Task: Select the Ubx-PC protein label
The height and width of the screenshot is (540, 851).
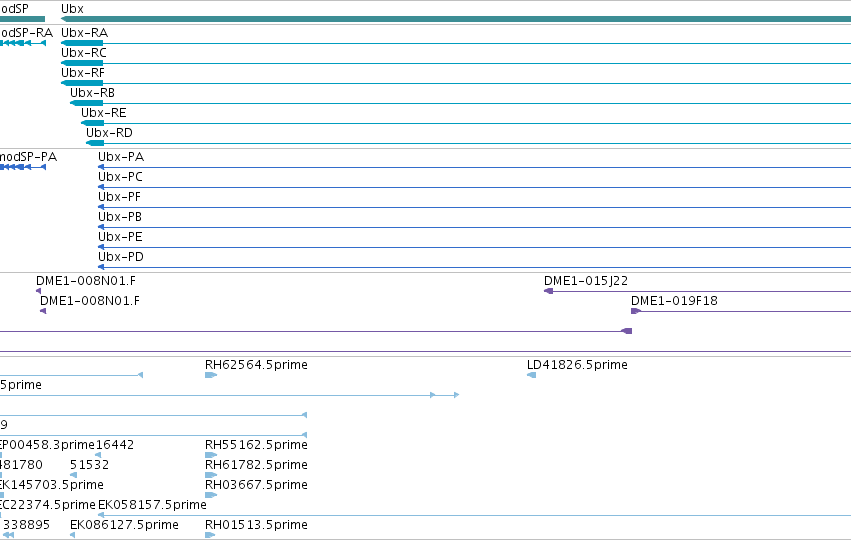Action: (120, 177)
